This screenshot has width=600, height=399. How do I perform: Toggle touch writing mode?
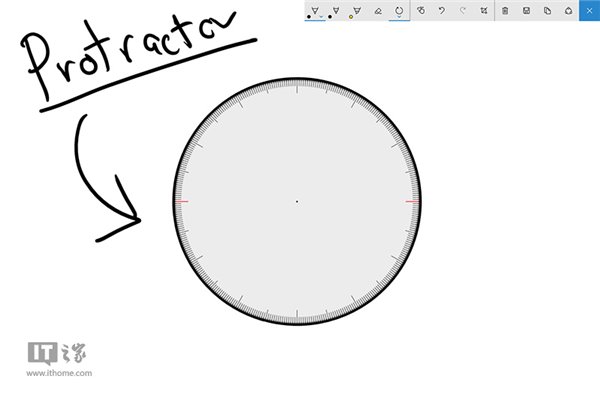421,11
